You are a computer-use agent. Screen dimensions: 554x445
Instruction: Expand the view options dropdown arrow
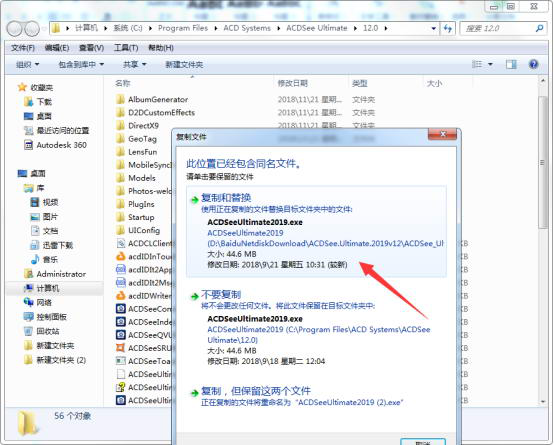[x=490, y=64]
